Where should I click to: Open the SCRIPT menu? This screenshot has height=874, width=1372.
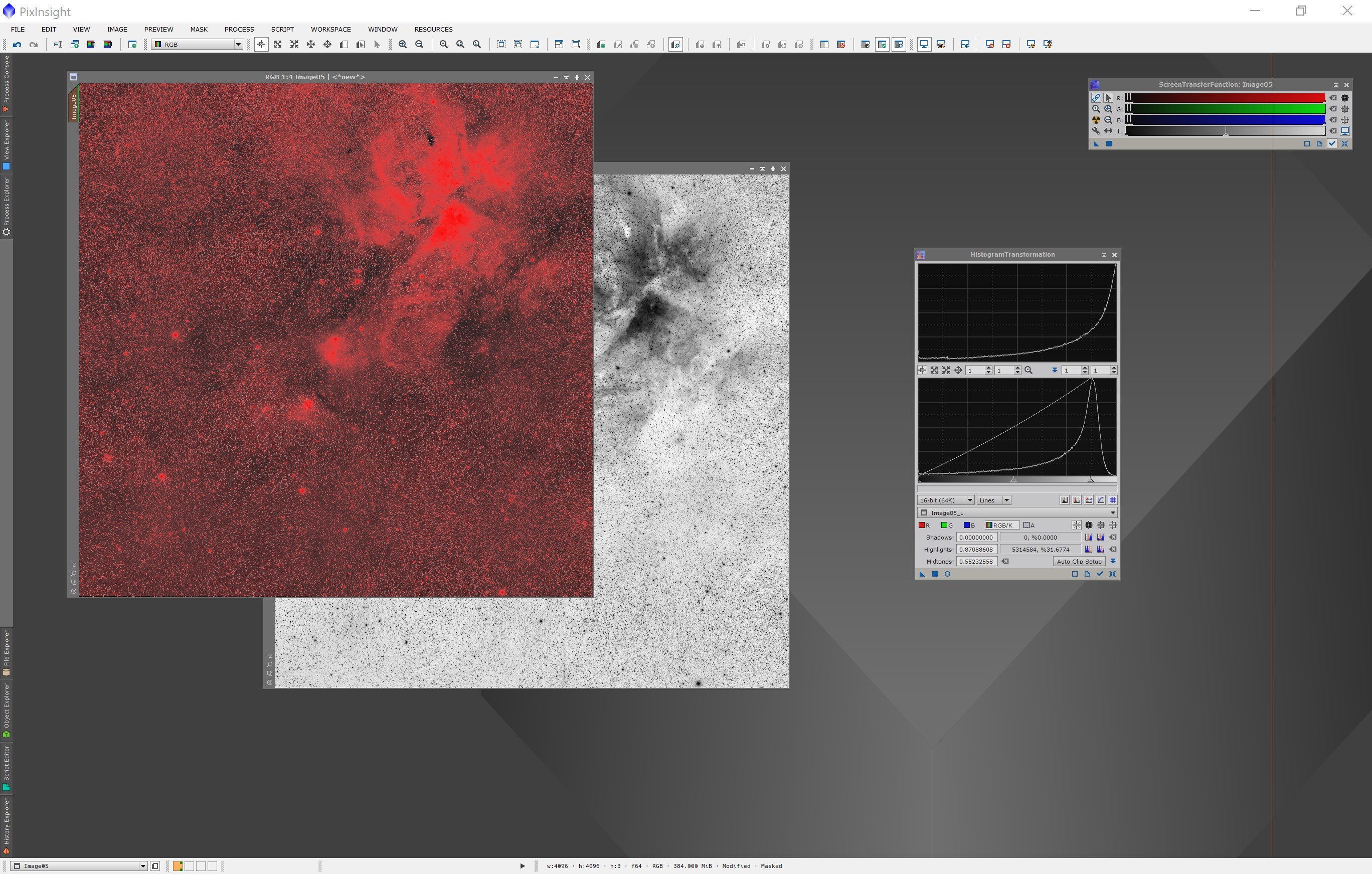click(282, 29)
